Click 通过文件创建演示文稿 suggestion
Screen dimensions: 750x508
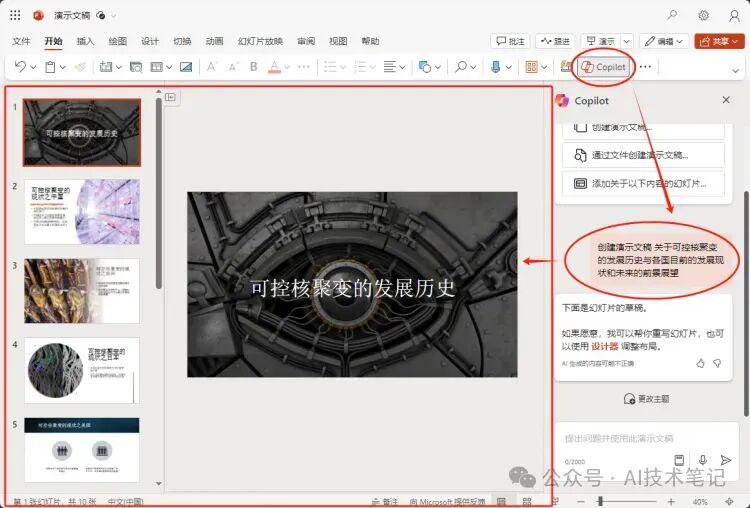[x=643, y=155]
